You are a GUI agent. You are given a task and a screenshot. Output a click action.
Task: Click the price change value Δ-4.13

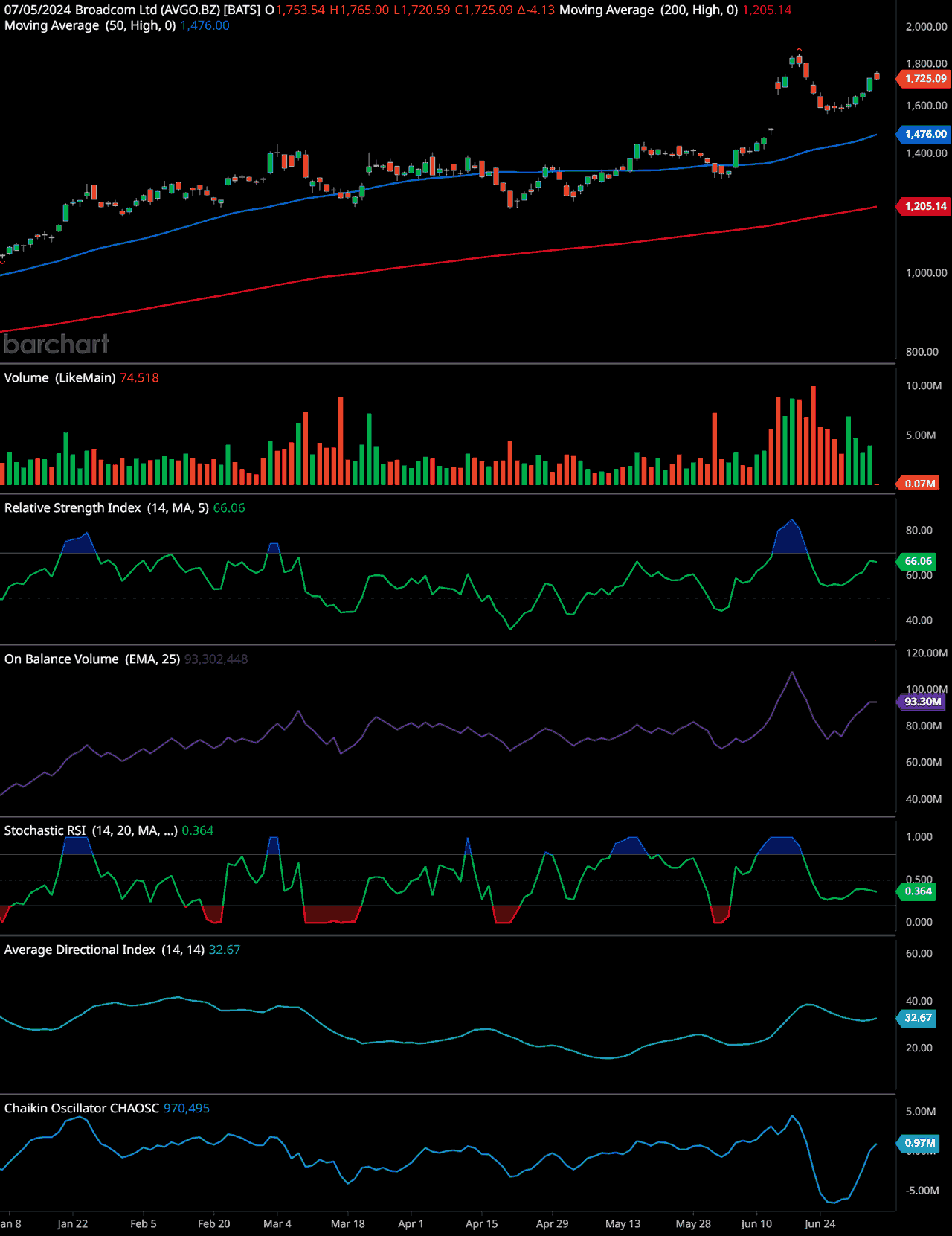coord(536,10)
